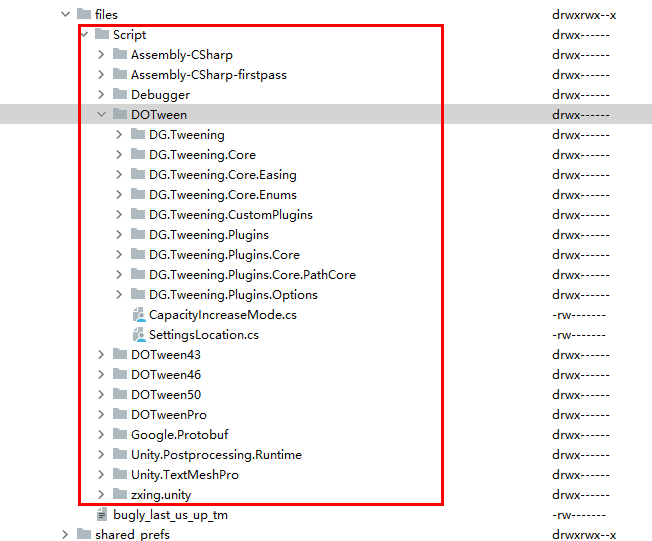Image resolution: width=652 pixels, height=541 pixels.
Task: Expand the DG.Tweening.Core.Enums chevron
Action: (x=119, y=194)
